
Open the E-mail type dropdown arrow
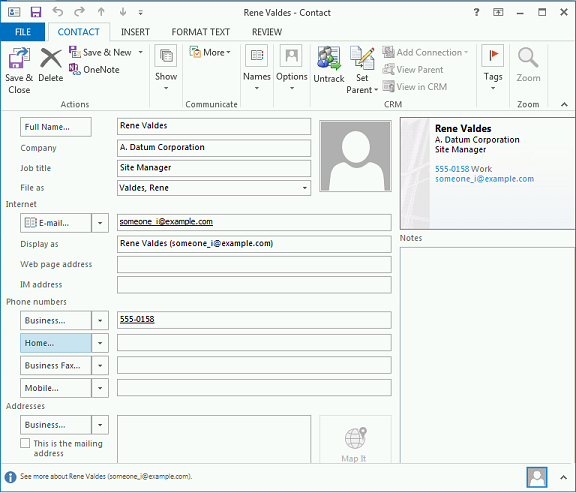100,223
